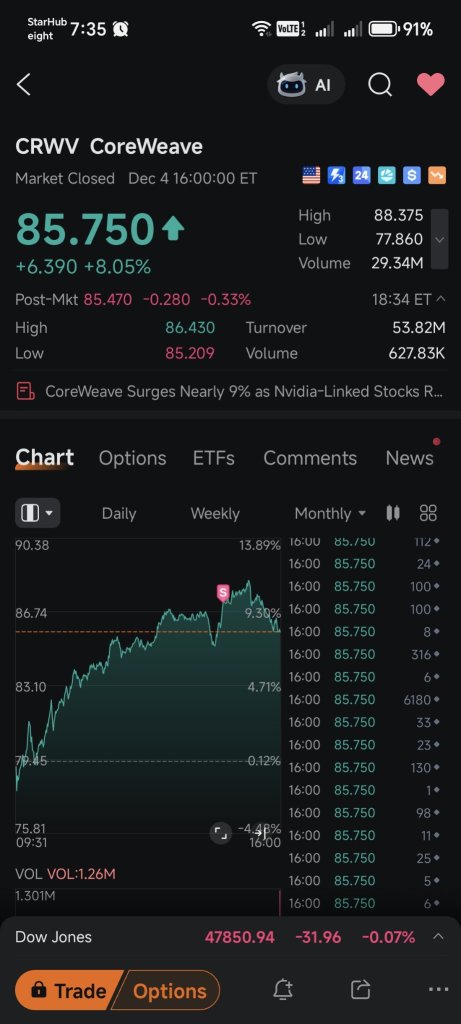Switch to the Comments tab
This screenshot has height=1024, width=461.
click(310, 458)
